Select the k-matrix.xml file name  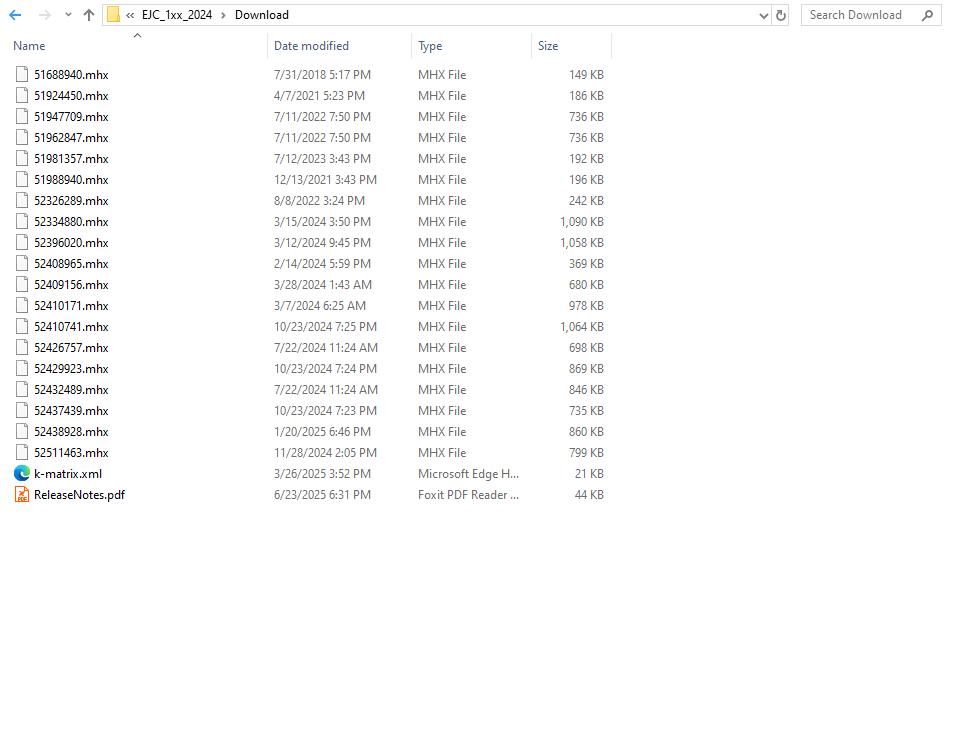coord(68,473)
